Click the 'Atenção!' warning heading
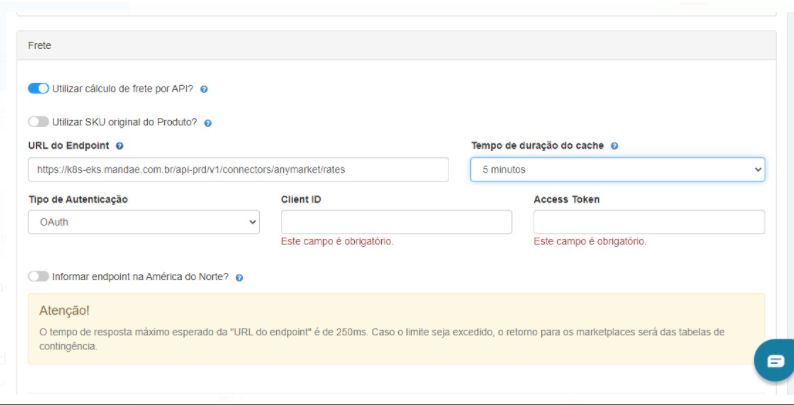The width and height of the screenshot is (794, 405). [64, 310]
